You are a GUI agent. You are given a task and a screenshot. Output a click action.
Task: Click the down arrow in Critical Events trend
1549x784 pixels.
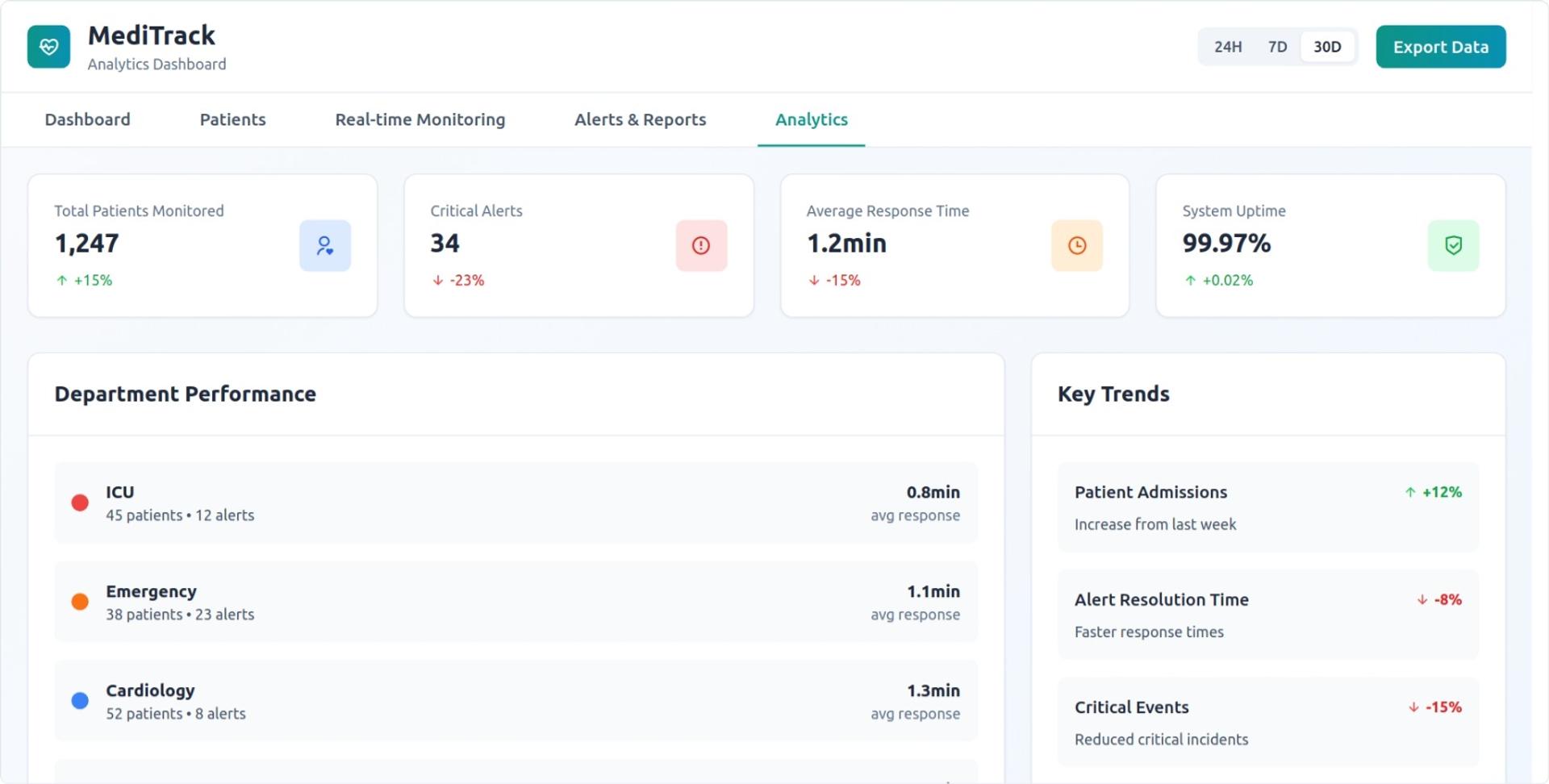[1413, 707]
